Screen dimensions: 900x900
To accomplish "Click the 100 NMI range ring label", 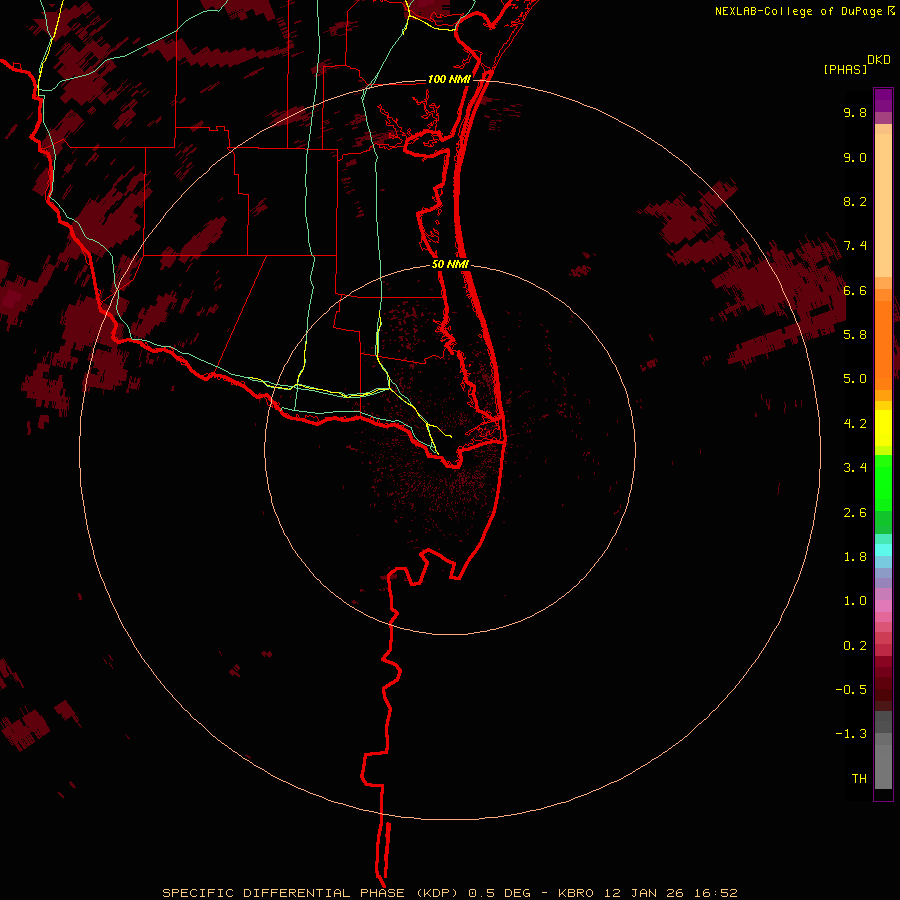I will pyautogui.click(x=449, y=79).
